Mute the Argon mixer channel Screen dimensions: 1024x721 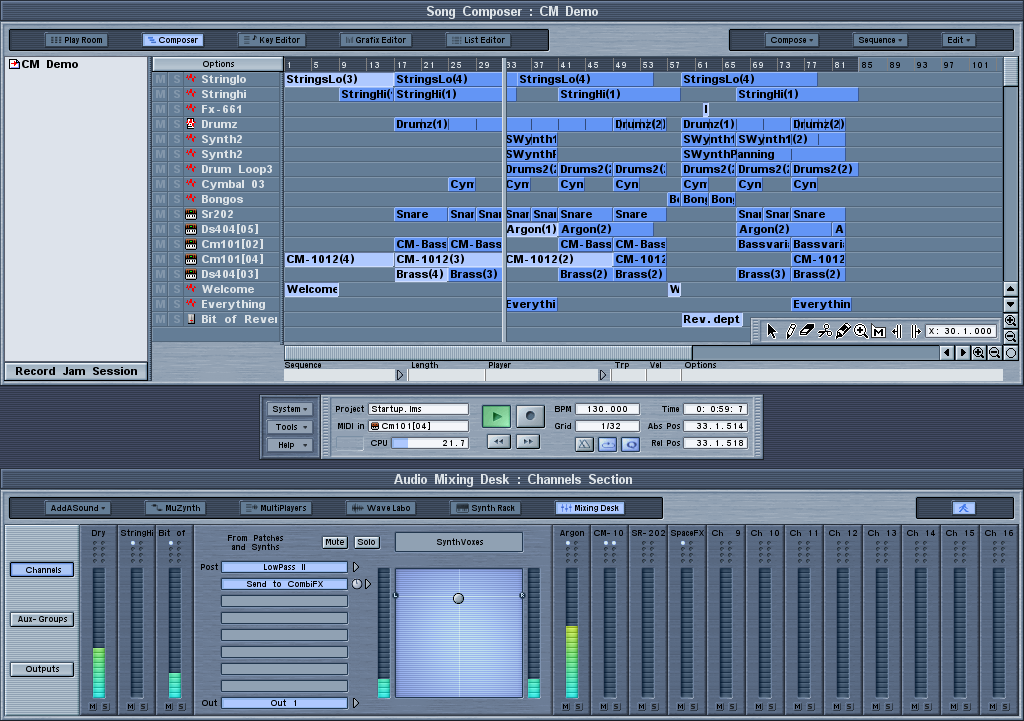pos(566,707)
